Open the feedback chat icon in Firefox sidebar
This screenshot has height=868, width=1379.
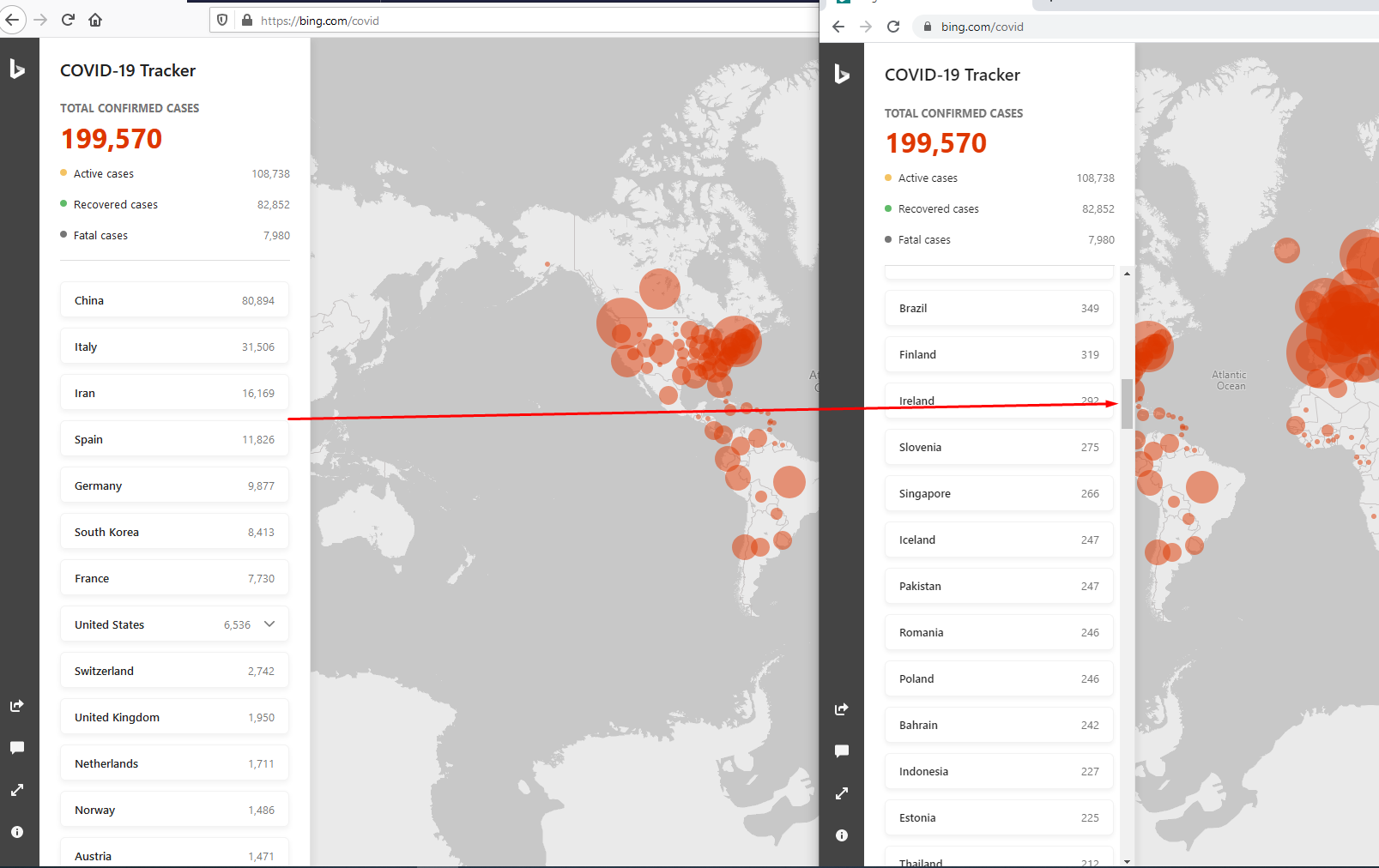[x=17, y=748]
